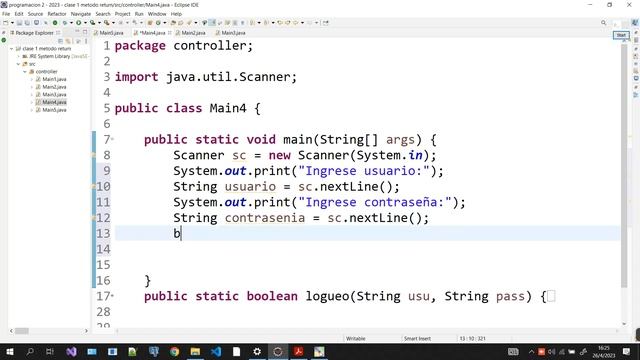Open Google Chrome from the taskbar
The image size is (640, 360).
pyautogui.click(x=174, y=351)
